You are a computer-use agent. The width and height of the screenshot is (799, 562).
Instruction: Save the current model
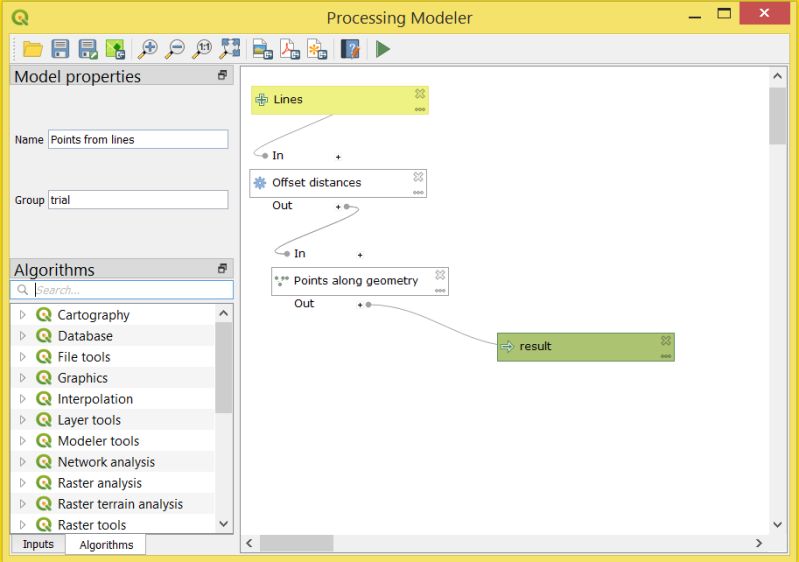(x=60, y=49)
